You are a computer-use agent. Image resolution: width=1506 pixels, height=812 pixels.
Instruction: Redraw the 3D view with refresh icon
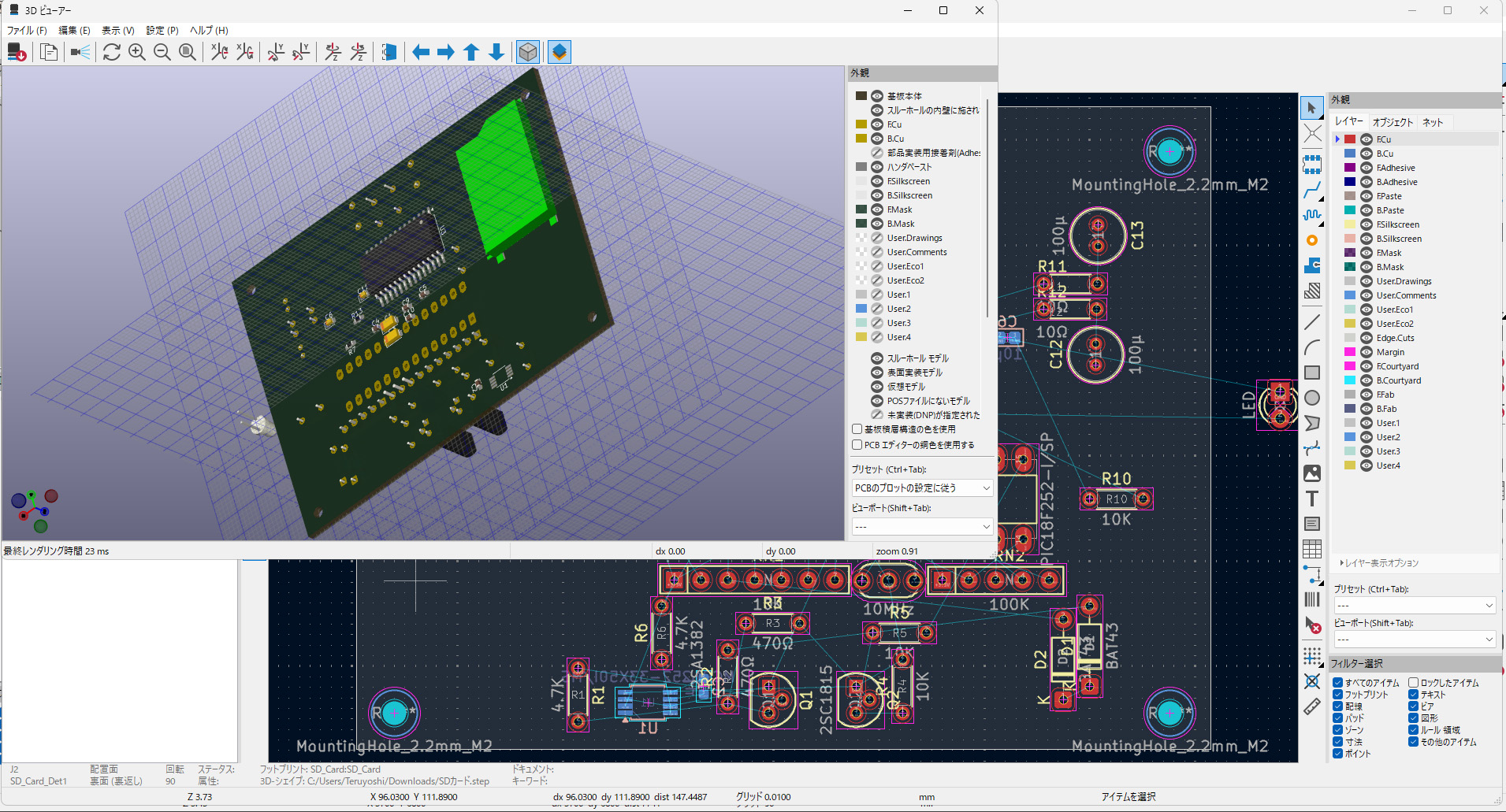[x=112, y=52]
